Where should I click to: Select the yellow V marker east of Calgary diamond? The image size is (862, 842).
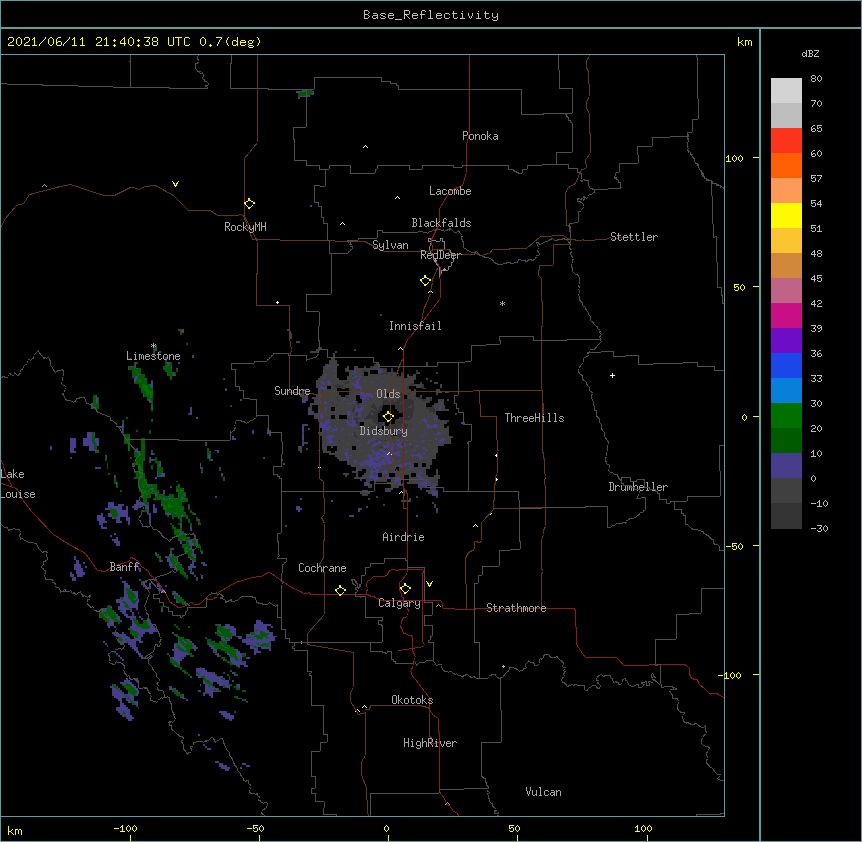point(429,584)
